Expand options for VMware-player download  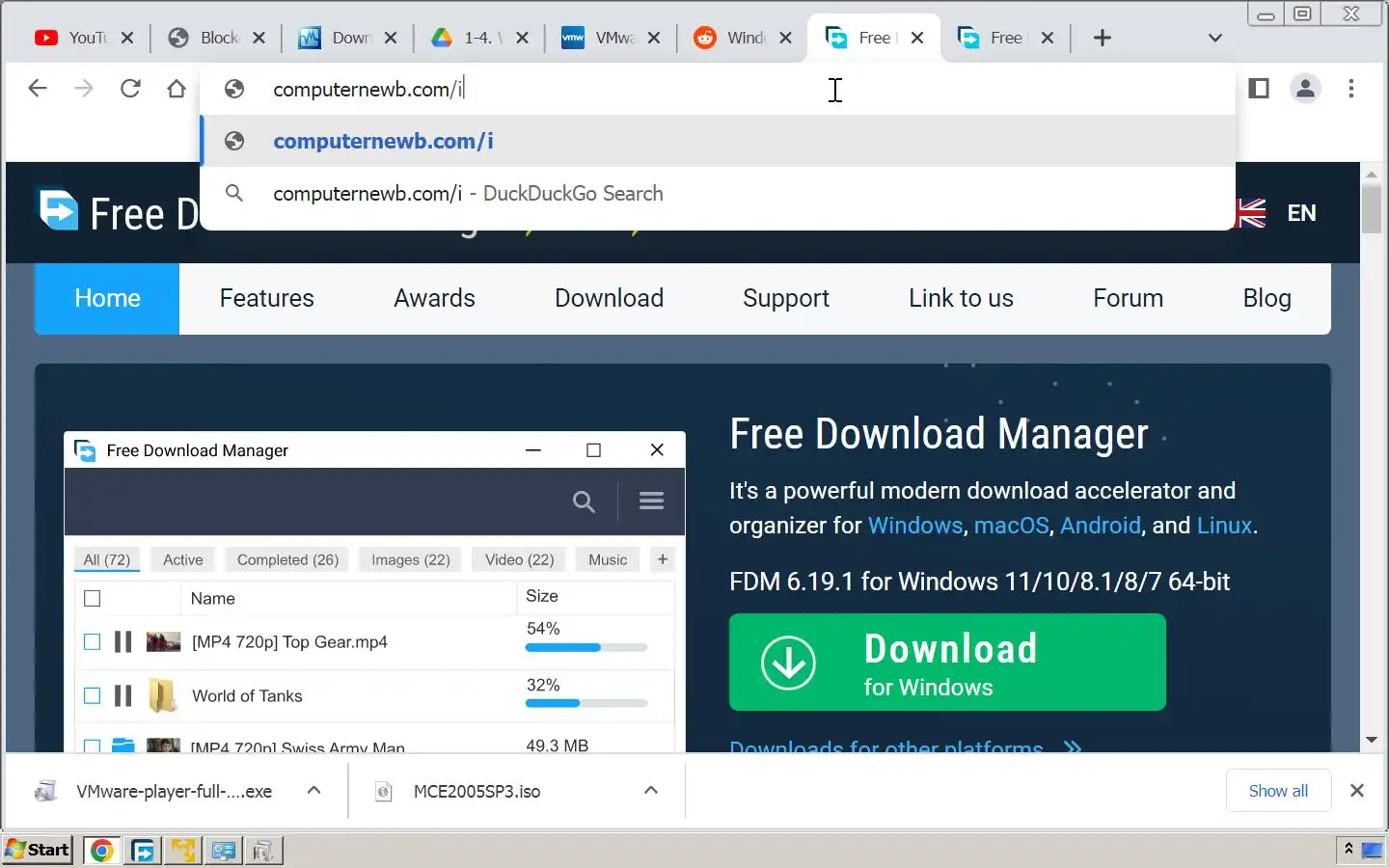[313, 790]
